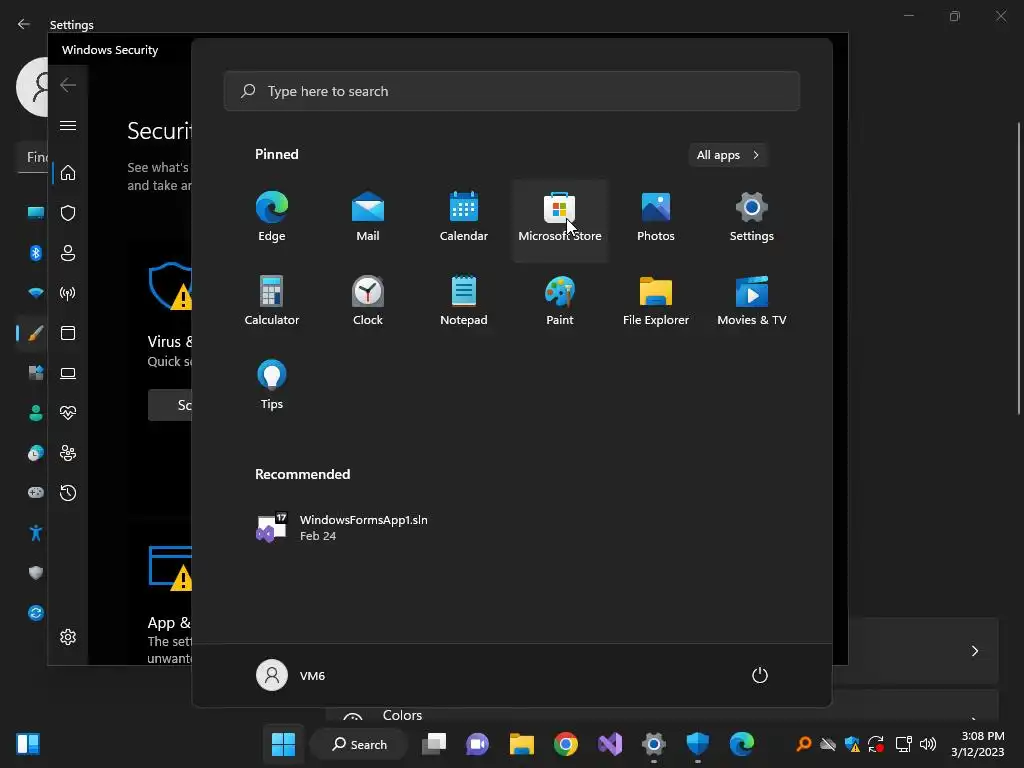
Task: Open Protection history in Windows Security
Action: (68, 493)
